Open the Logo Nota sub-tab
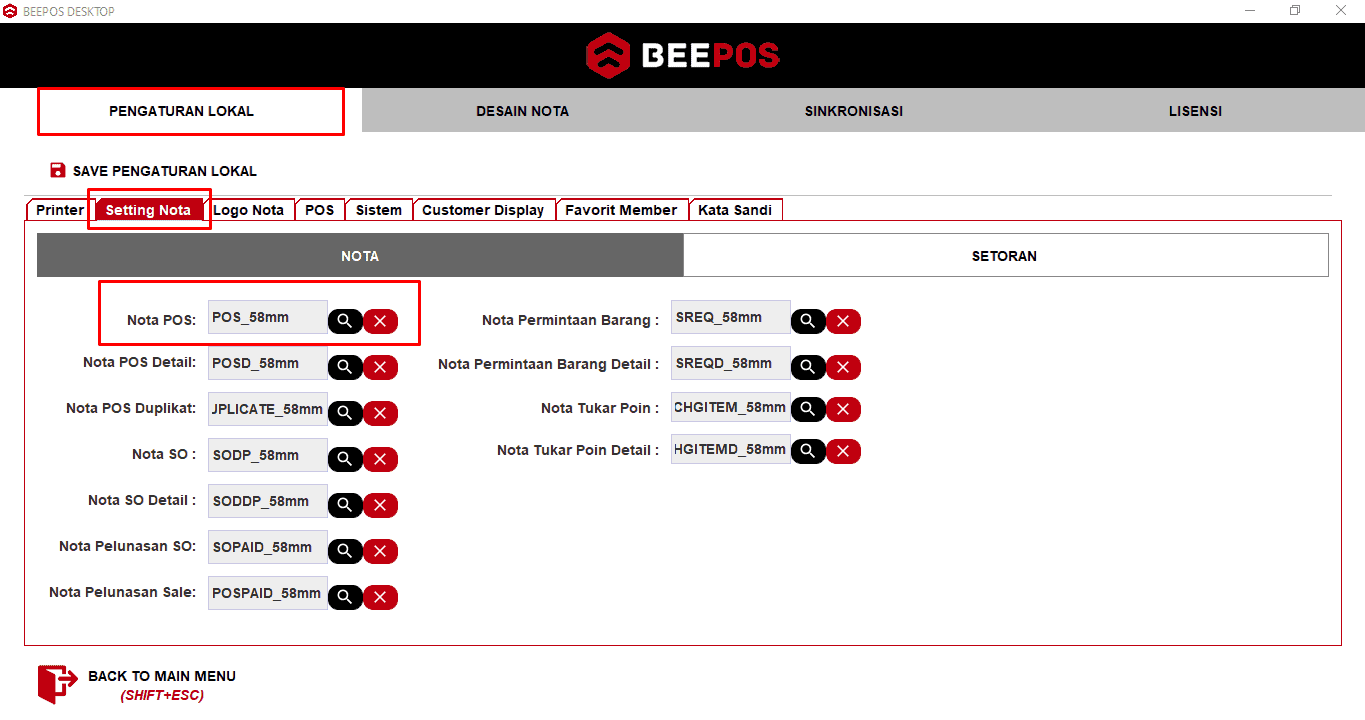Image resolution: width=1365 pixels, height=720 pixels. pyautogui.click(x=249, y=210)
